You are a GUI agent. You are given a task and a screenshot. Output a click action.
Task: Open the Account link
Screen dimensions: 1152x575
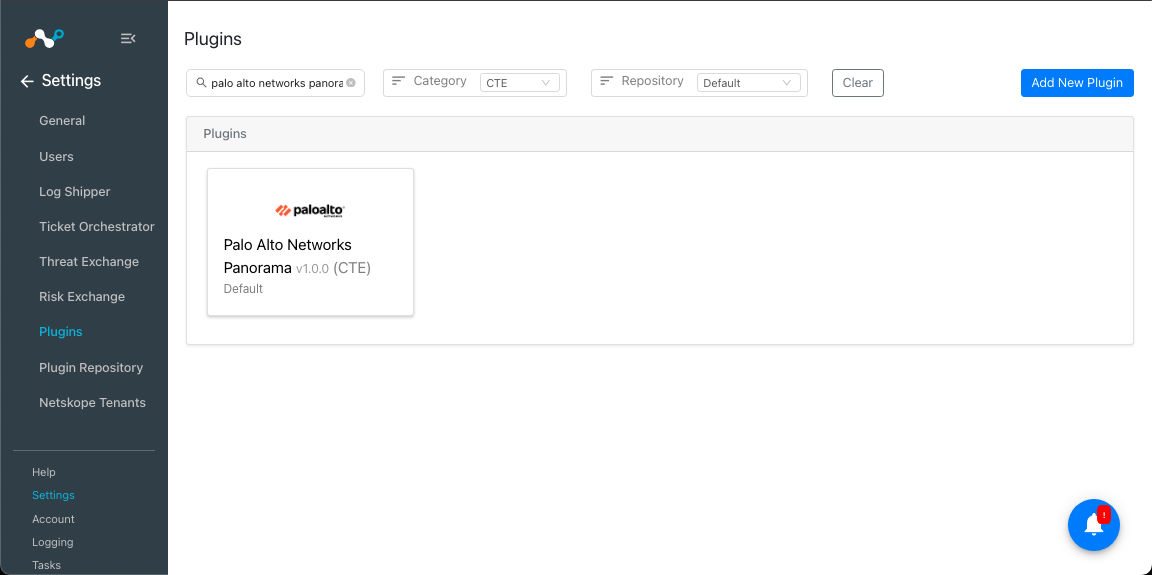click(x=54, y=519)
